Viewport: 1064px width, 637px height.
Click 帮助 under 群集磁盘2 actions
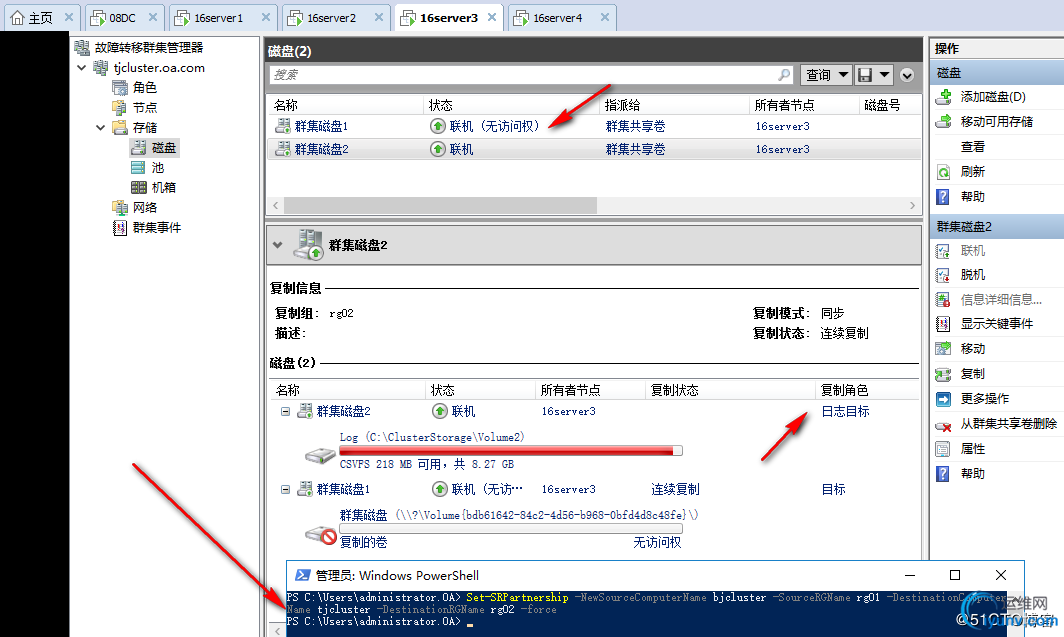point(972,474)
